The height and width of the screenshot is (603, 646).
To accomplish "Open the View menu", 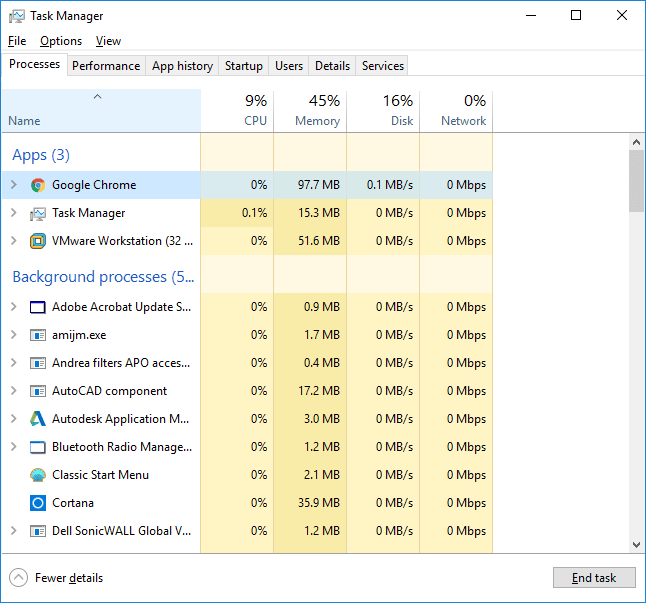I will pos(108,41).
